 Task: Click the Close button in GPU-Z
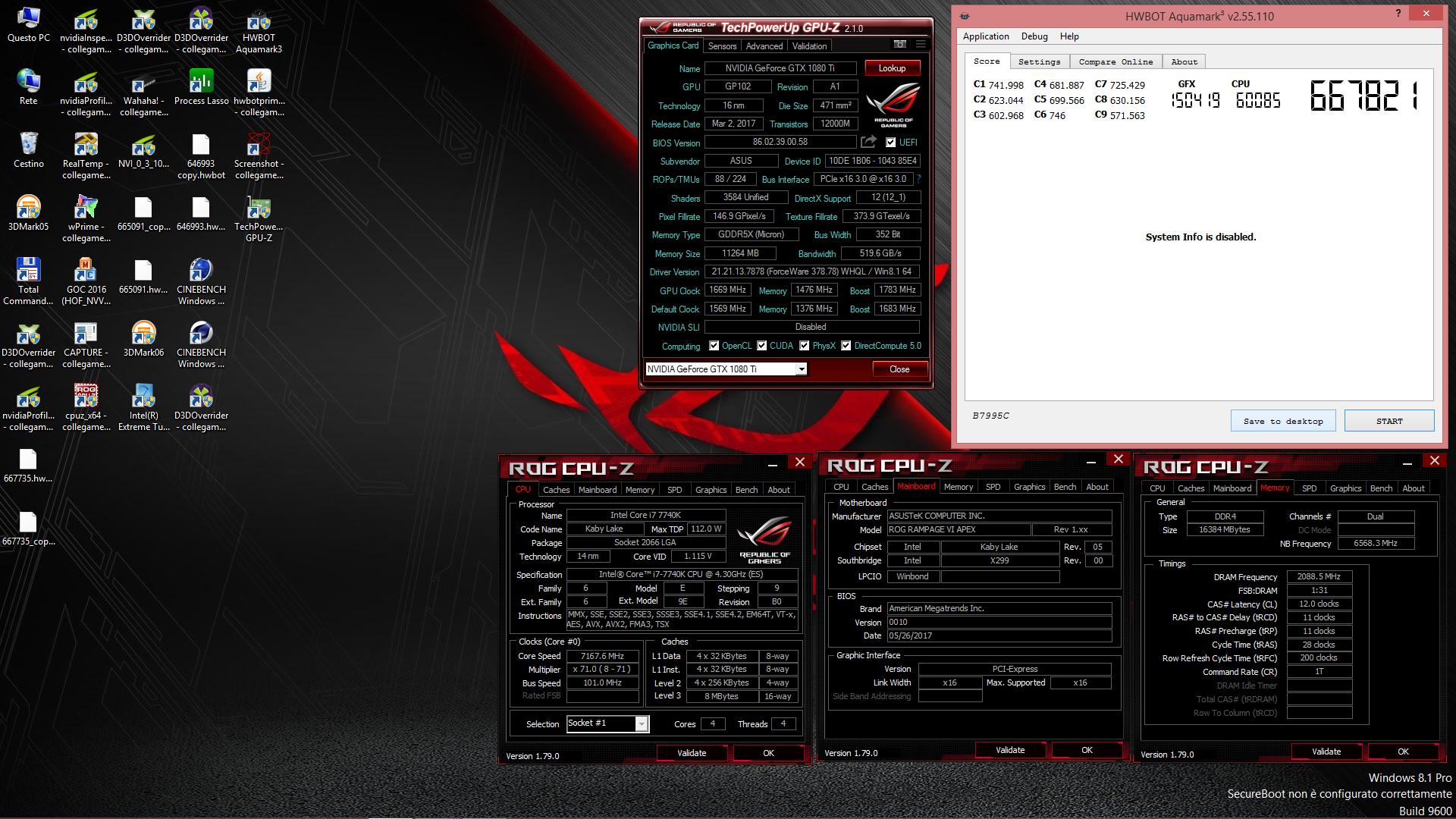[899, 369]
